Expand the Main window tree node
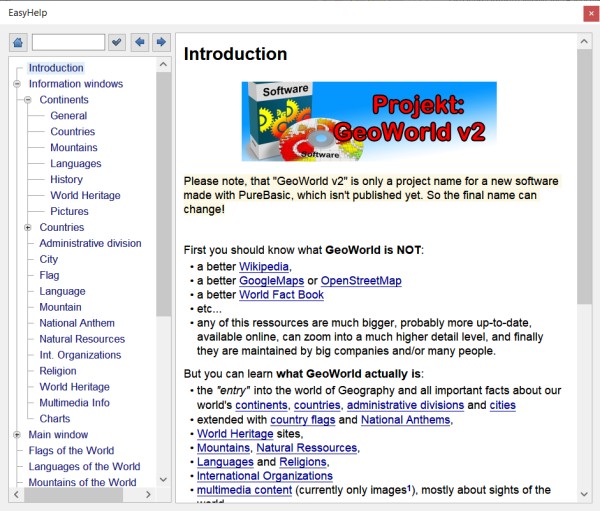 [17, 435]
